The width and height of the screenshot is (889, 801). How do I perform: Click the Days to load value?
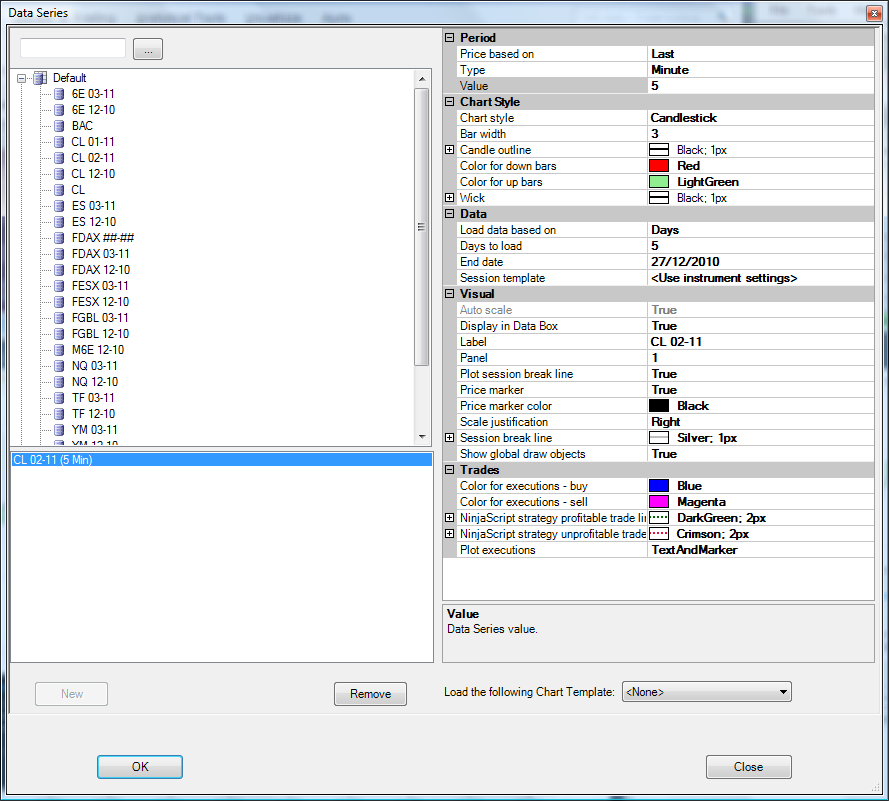coord(761,246)
